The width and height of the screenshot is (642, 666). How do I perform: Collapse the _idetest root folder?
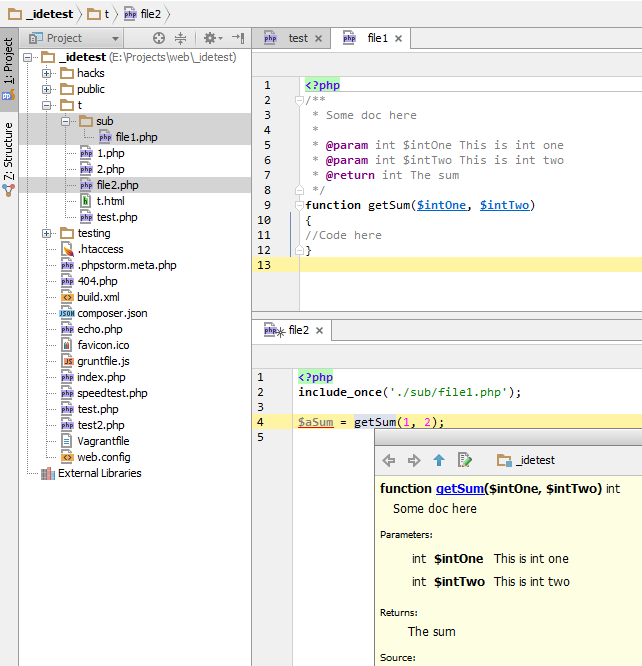click(28, 57)
